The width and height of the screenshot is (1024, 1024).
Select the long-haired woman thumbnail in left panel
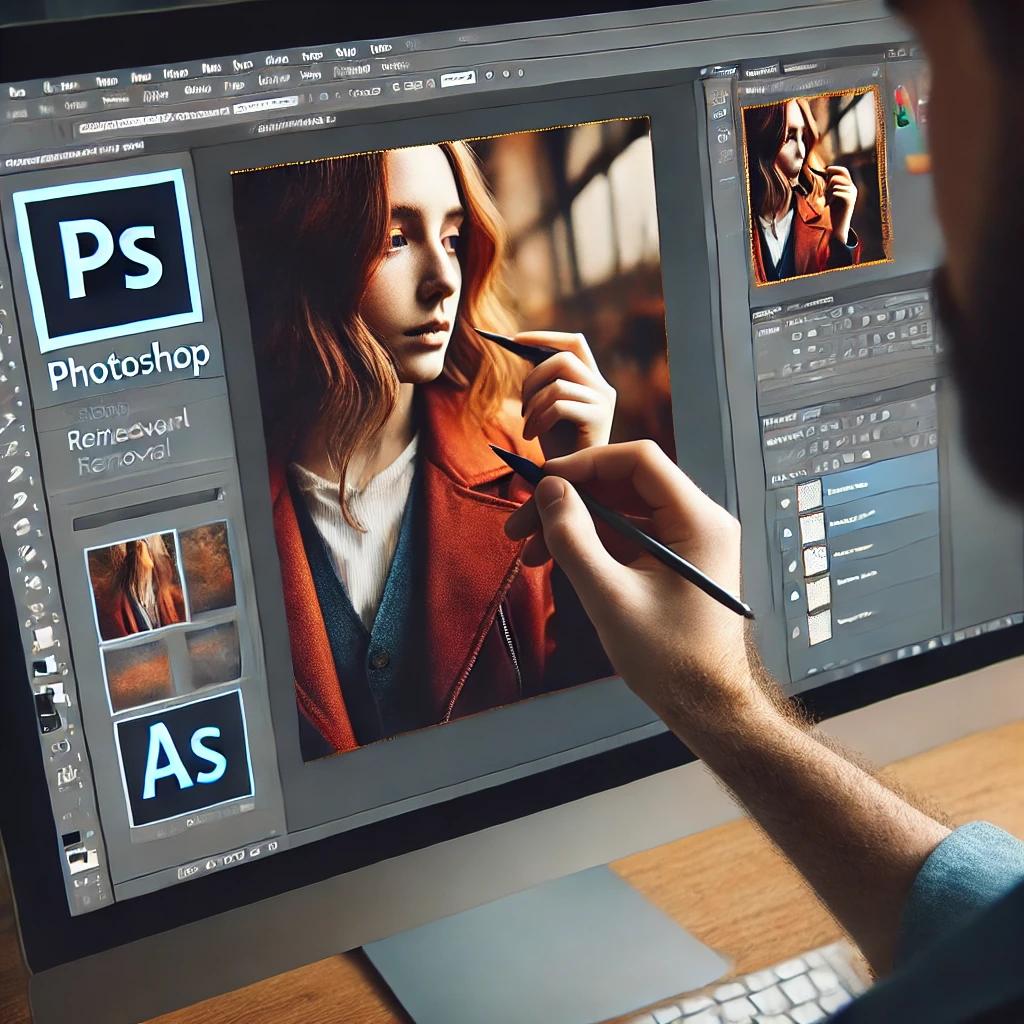tap(138, 585)
